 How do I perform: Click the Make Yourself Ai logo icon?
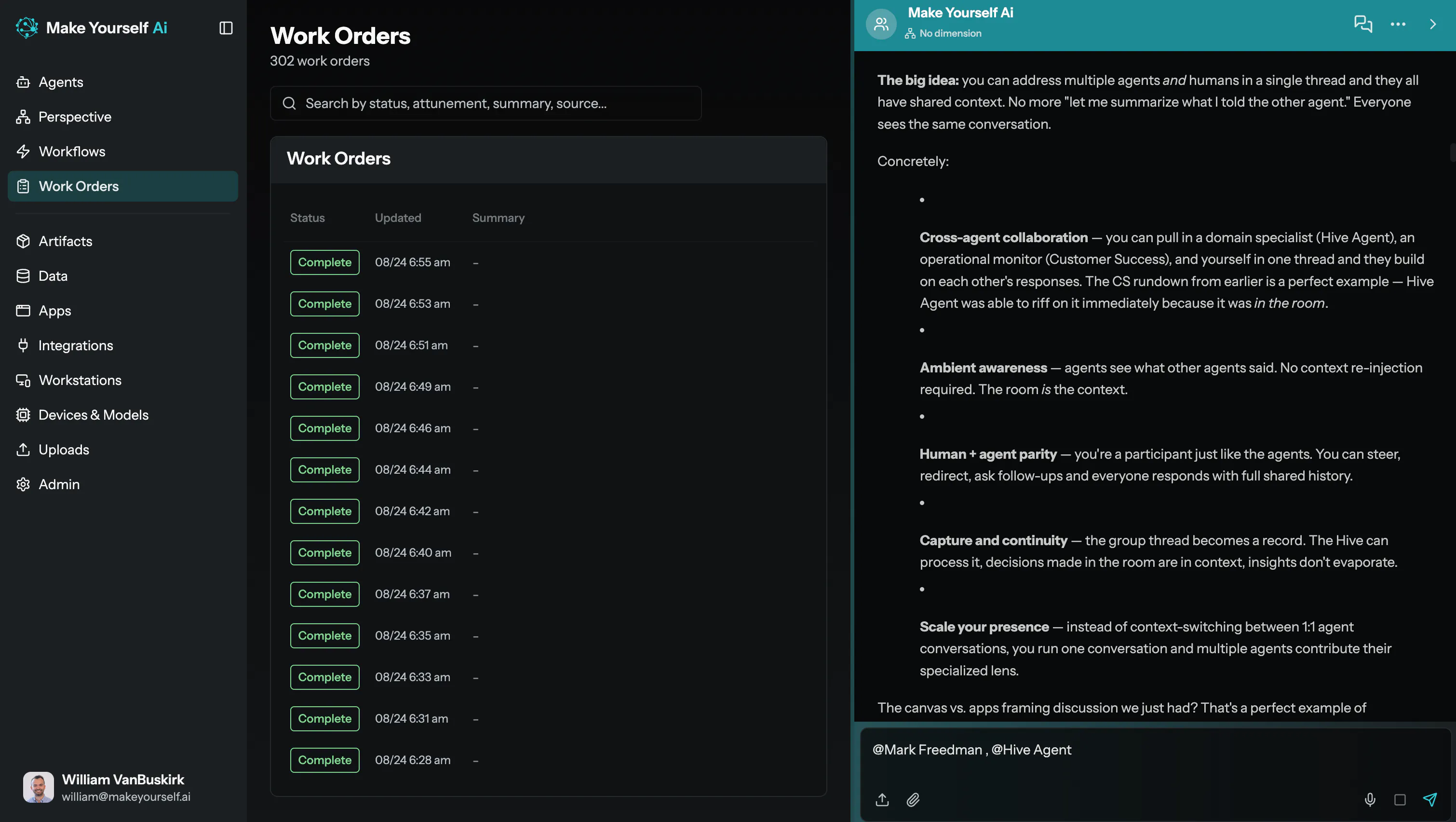pos(27,27)
